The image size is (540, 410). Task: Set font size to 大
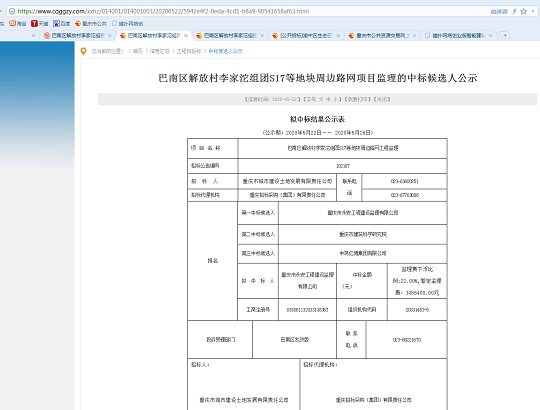(321, 99)
